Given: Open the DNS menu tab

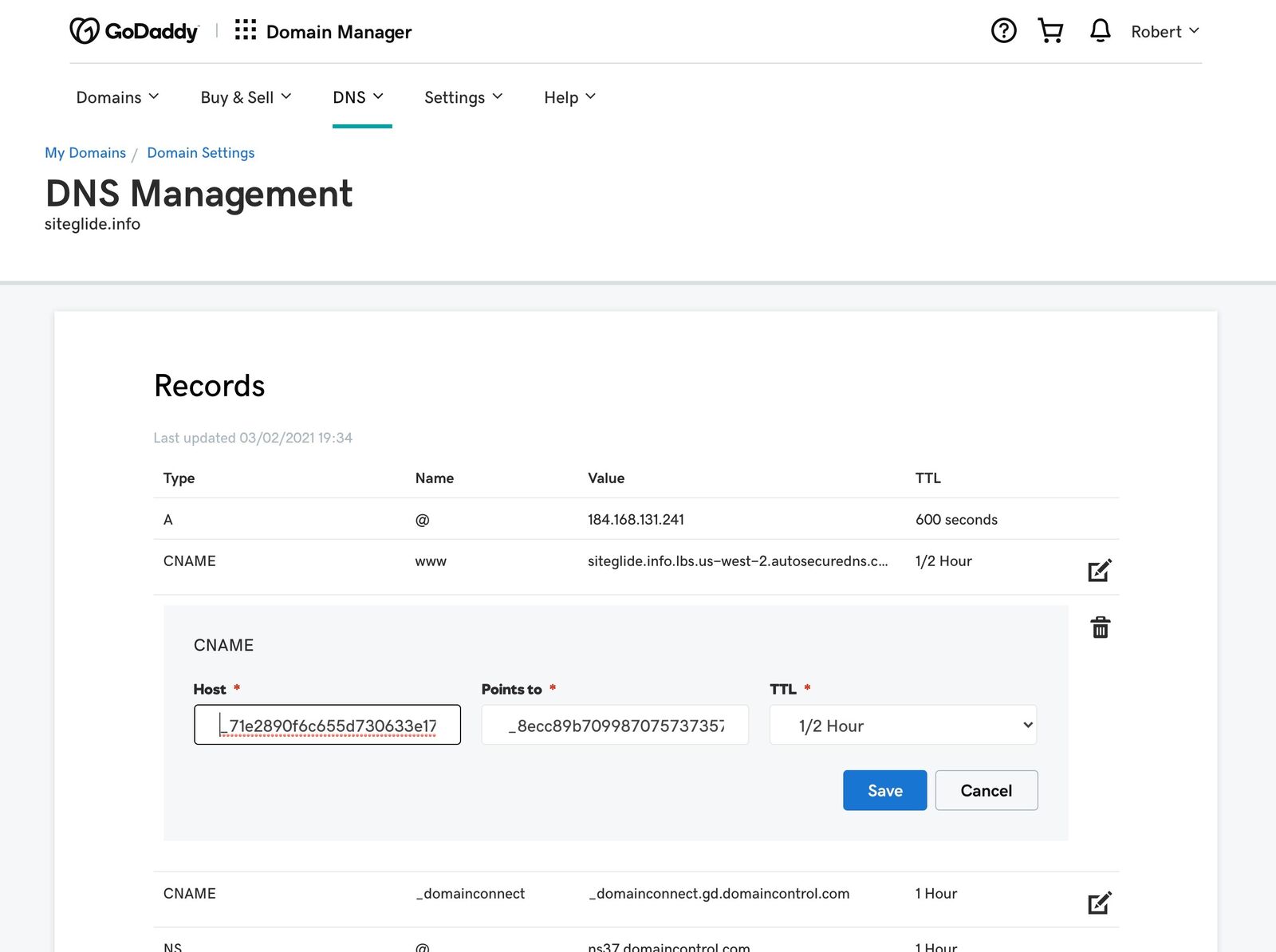Looking at the screenshot, I should [x=358, y=97].
